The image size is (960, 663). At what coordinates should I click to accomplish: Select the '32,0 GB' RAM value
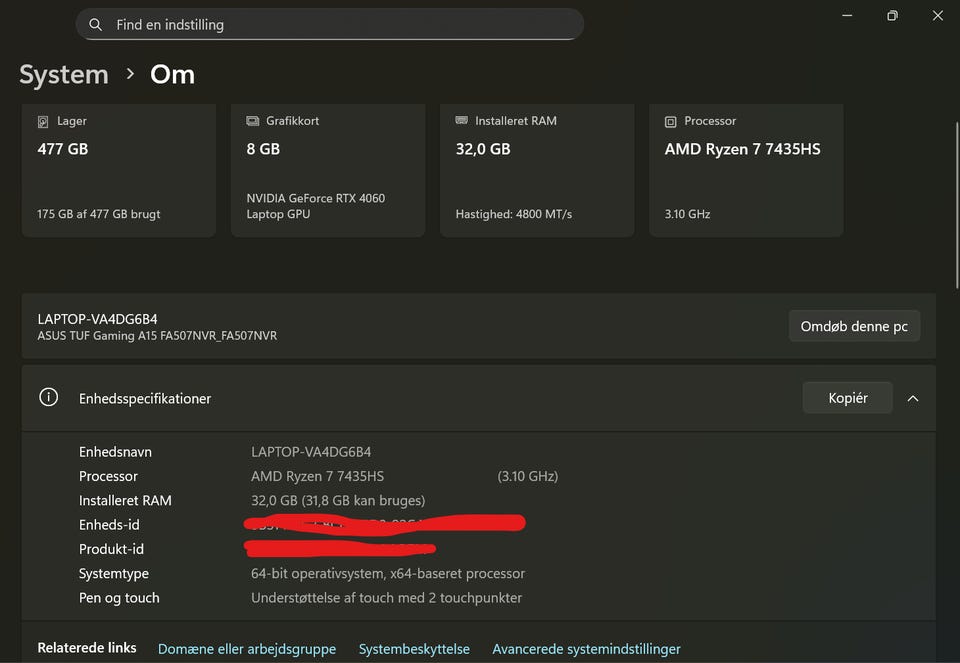click(x=483, y=149)
